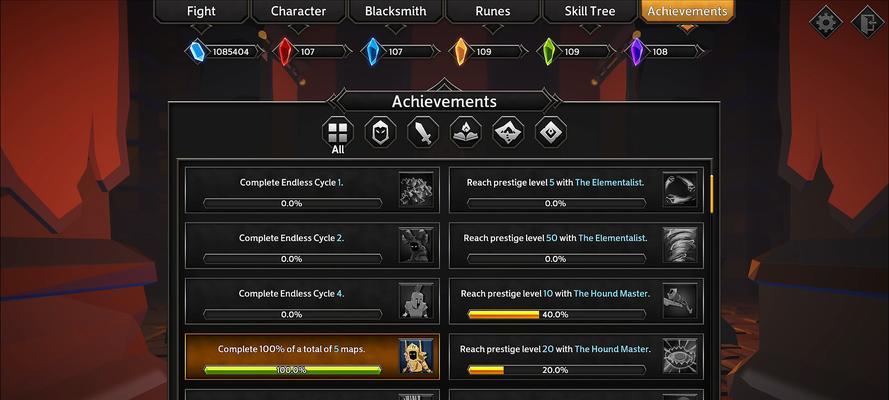Click the red crystal resource icon
Screen dimensions: 889x400
click(285, 52)
